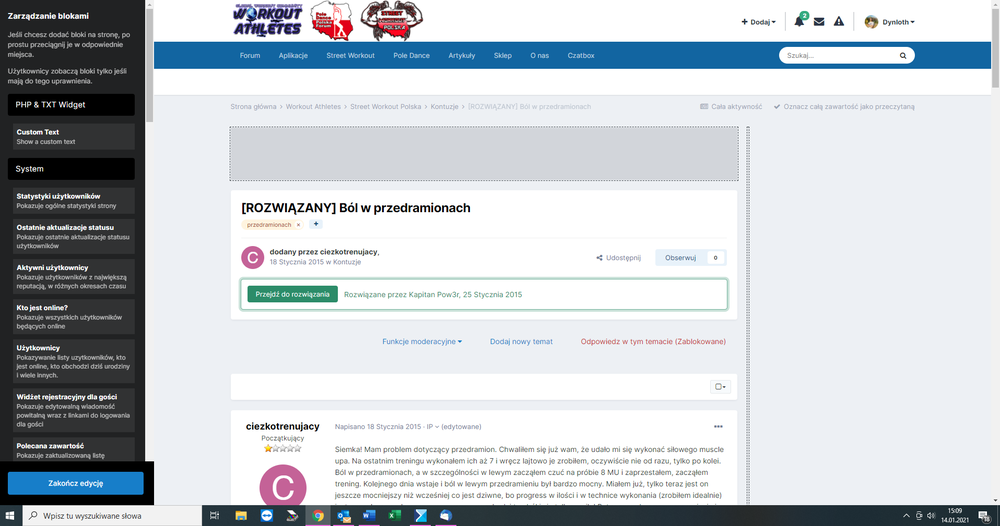1000x526 pixels.
Task: Click Obserwuj to follow the topic
Action: click(x=680, y=257)
